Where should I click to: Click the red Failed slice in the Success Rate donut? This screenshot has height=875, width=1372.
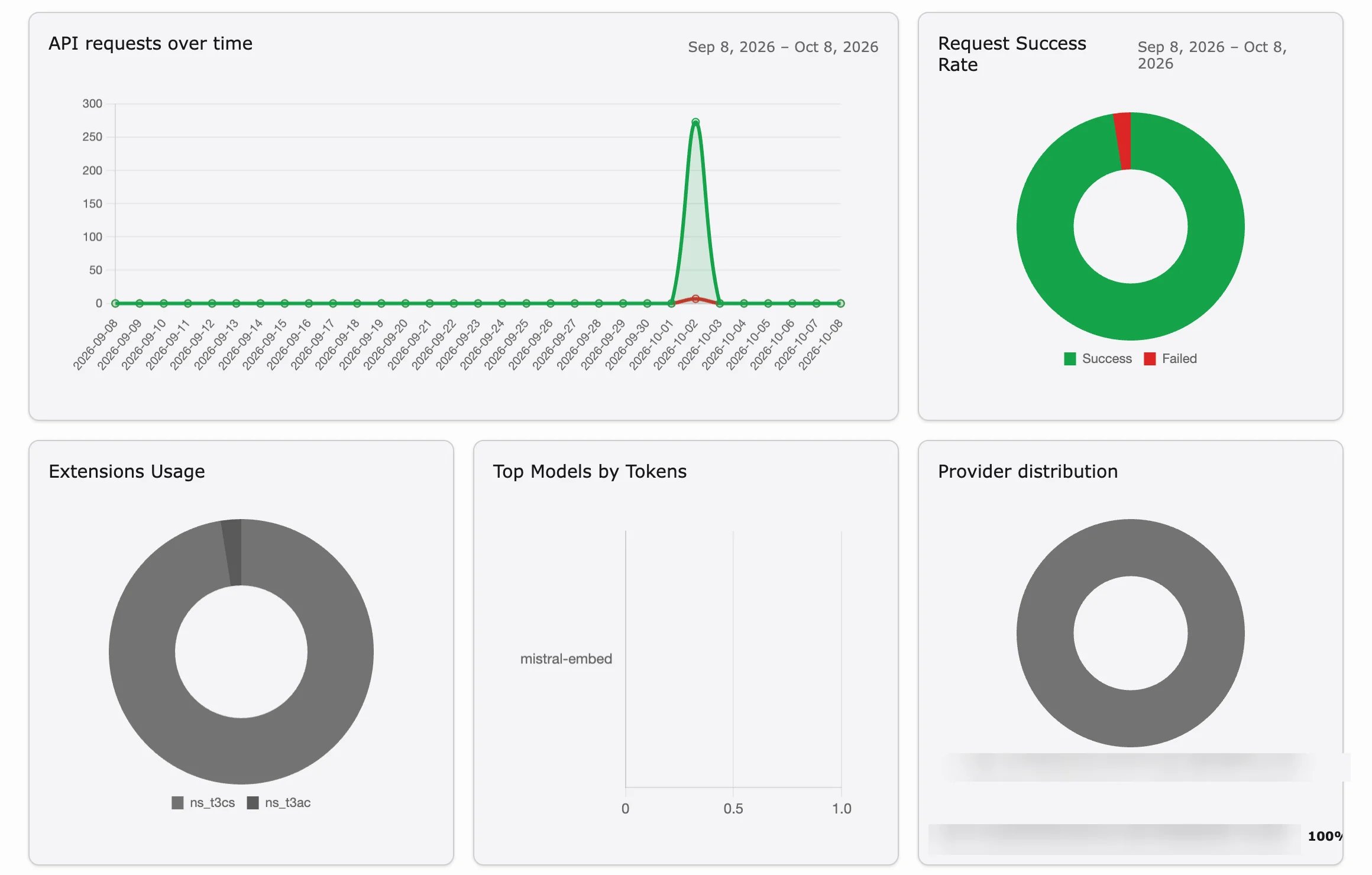(1123, 141)
